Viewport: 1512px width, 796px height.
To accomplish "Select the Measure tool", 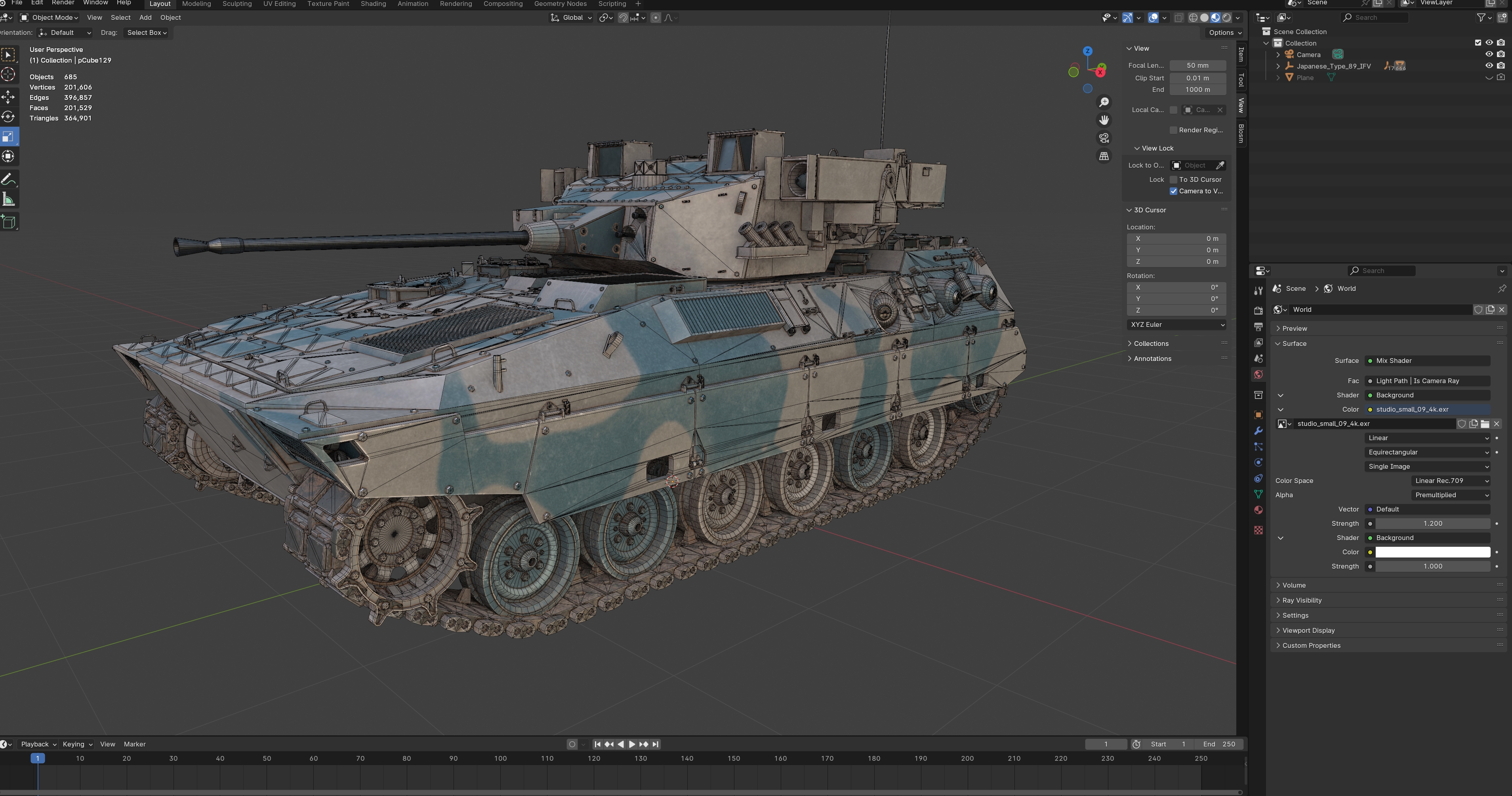I will coord(8,200).
